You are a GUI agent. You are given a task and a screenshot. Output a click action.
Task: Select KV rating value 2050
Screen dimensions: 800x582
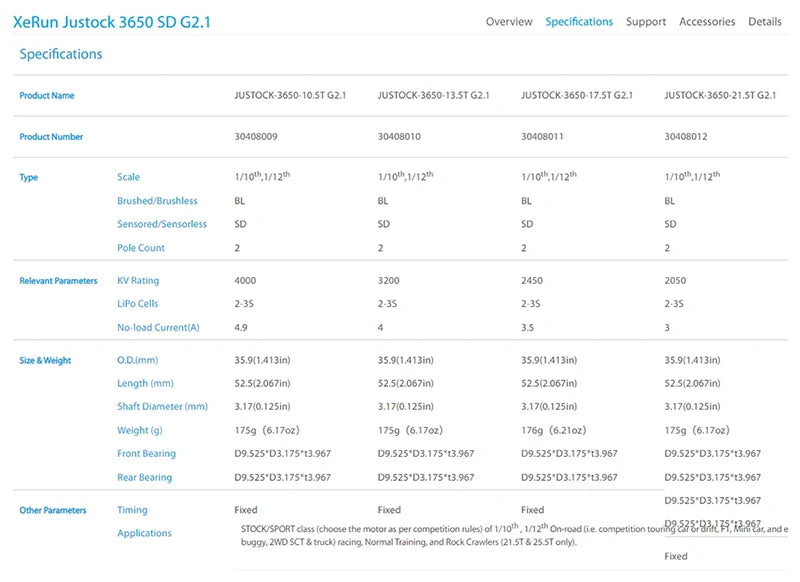pyautogui.click(x=676, y=281)
